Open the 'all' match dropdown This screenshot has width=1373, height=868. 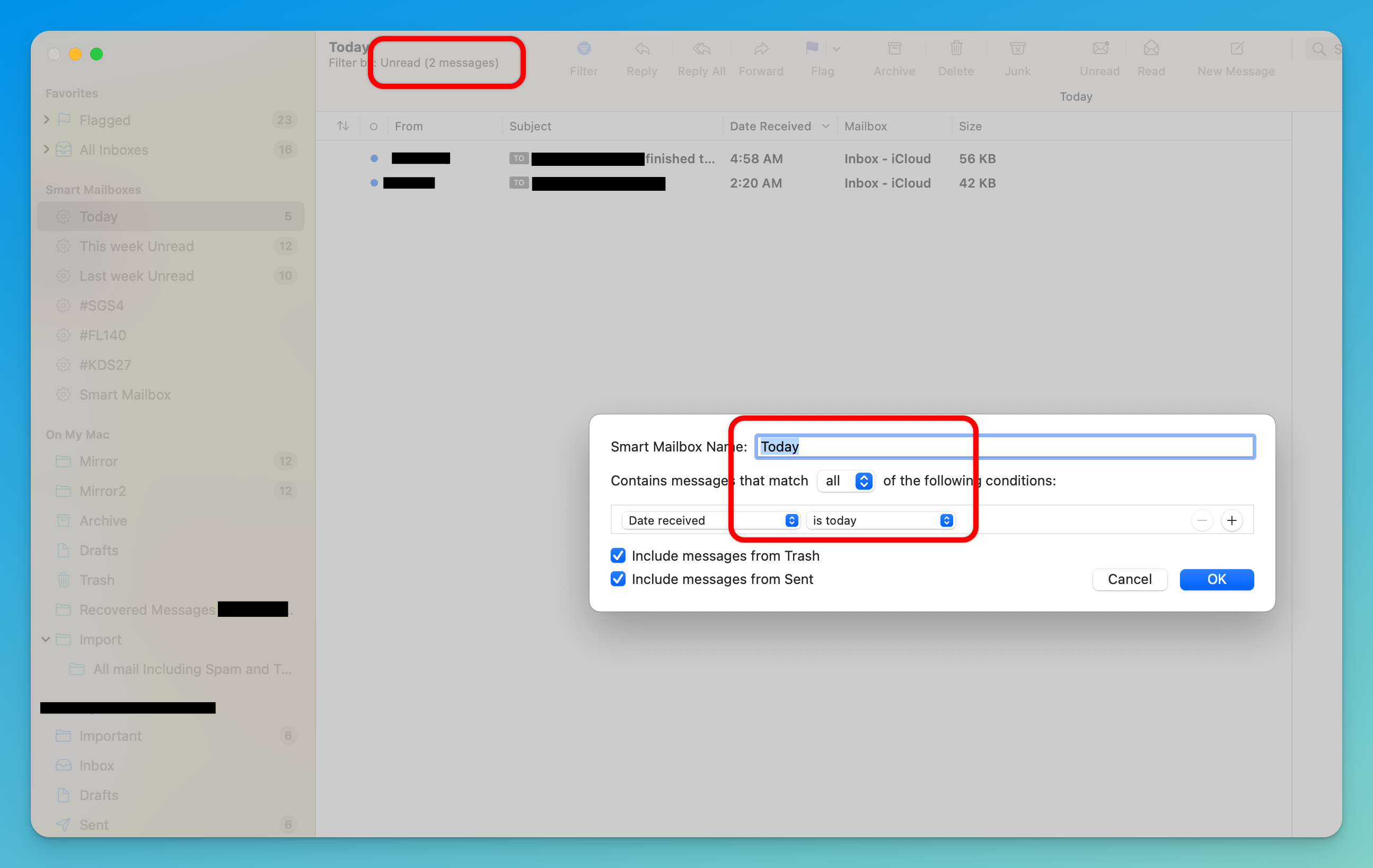[846, 481]
